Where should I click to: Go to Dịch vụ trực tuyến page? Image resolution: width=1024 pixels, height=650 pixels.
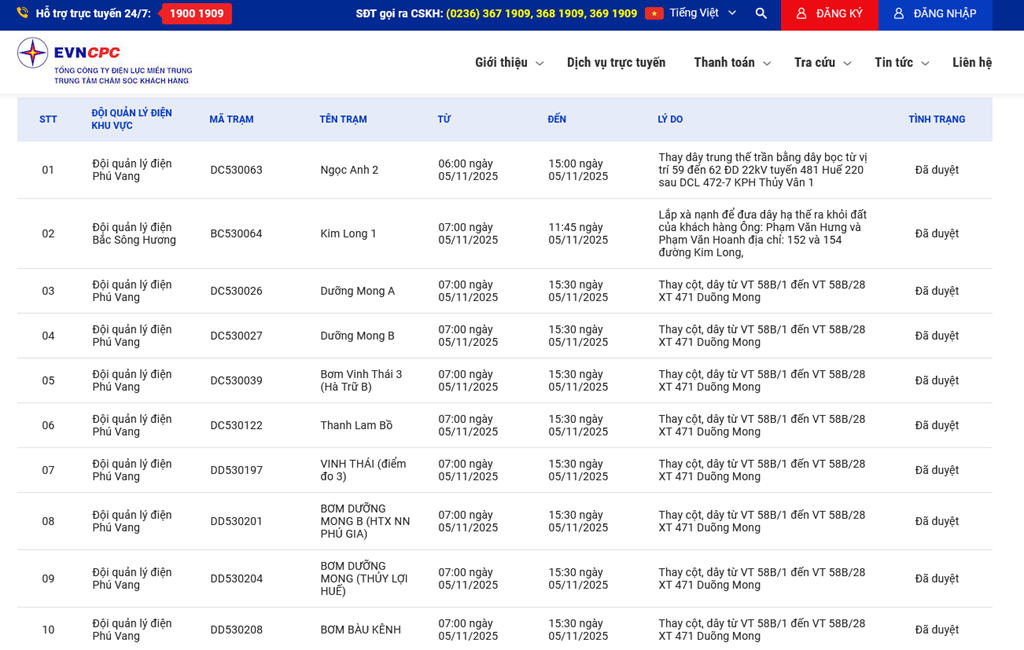click(x=616, y=62)
